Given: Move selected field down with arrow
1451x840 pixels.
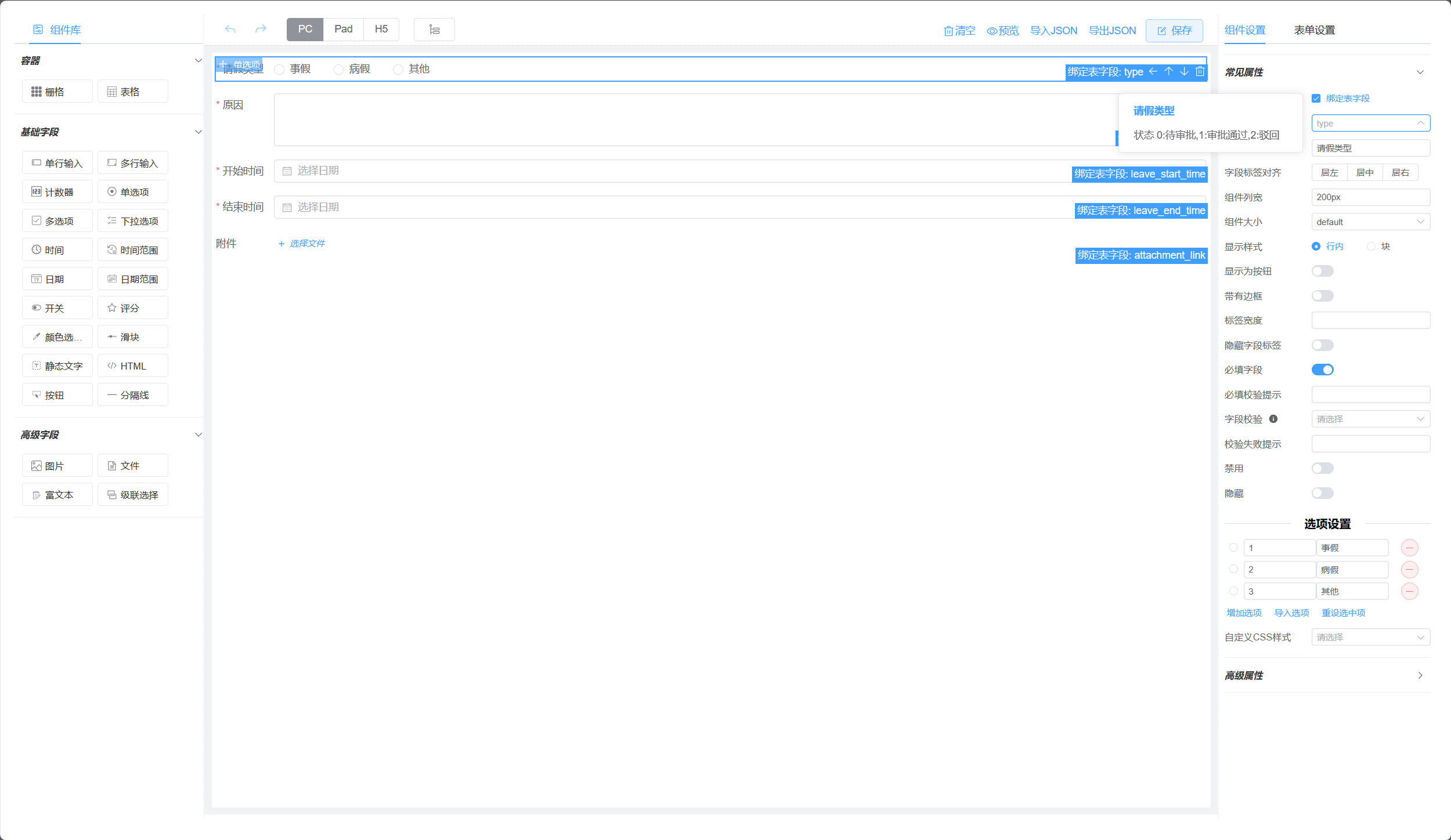Looking at the screenshot, I should [1184, 71].
